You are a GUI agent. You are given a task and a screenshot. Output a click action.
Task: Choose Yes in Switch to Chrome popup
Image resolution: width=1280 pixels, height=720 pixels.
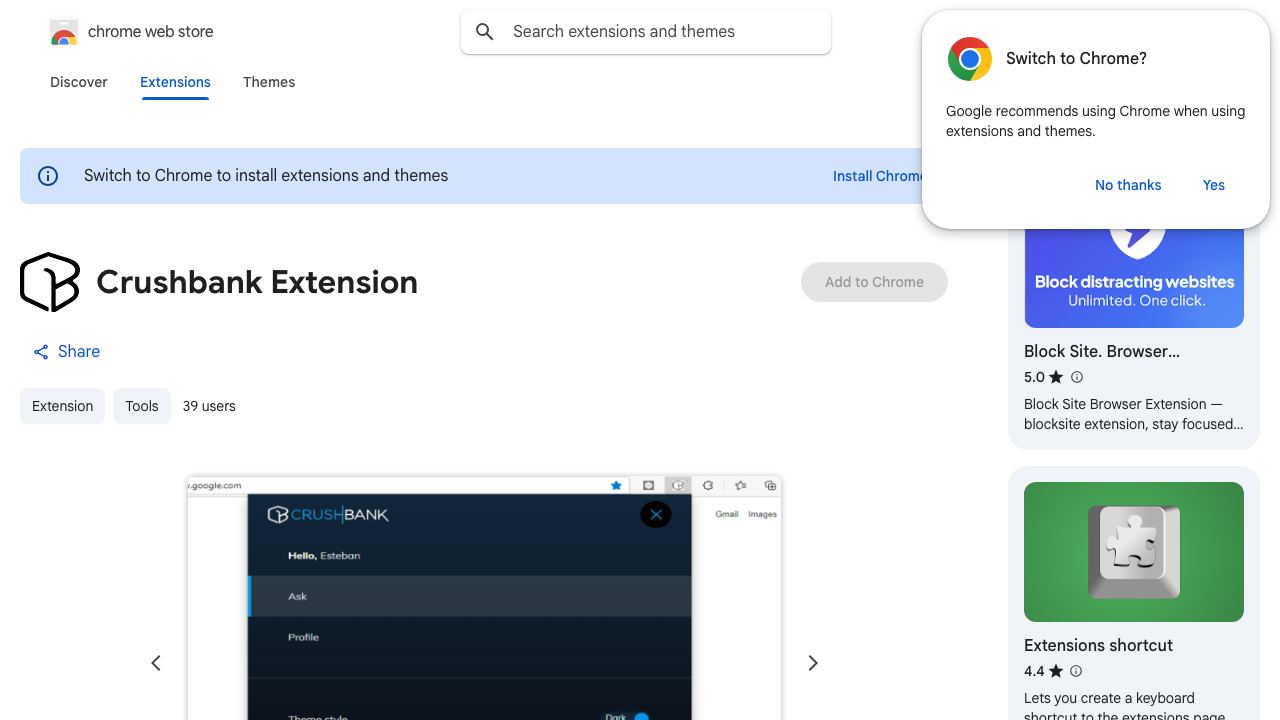tap(1214, 185)
